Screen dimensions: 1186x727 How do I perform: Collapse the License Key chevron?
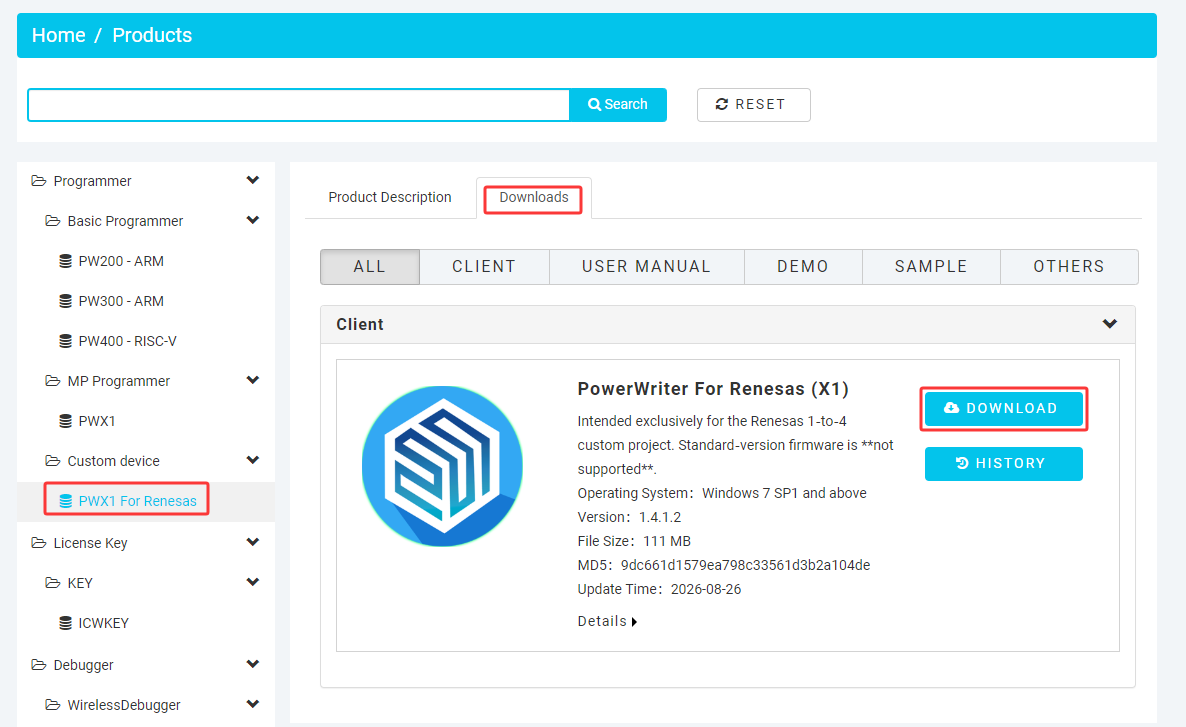pyautogui.click(x=253, y=542)
